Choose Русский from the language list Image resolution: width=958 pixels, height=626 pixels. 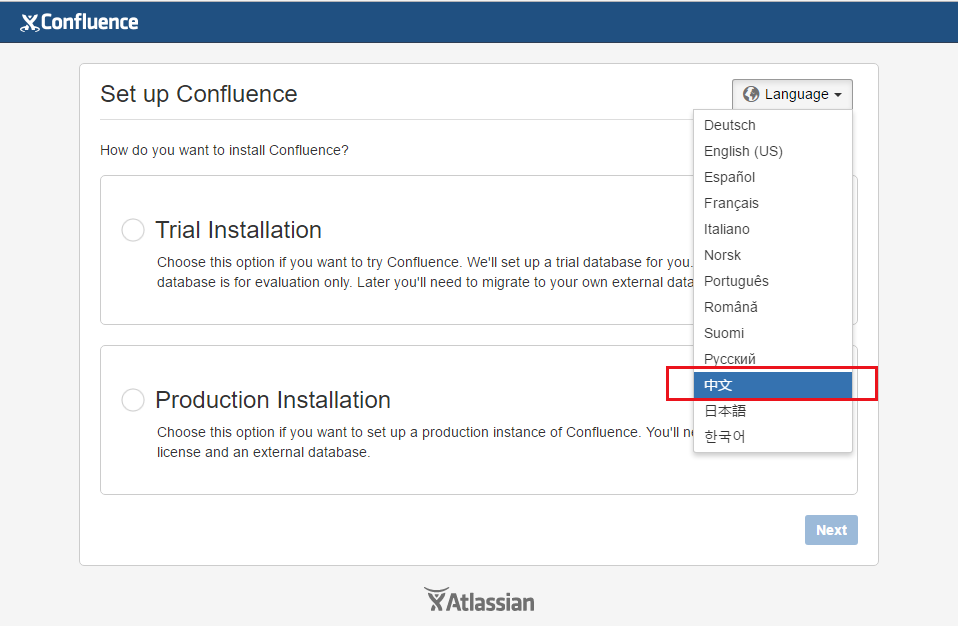tap(773, 358)
